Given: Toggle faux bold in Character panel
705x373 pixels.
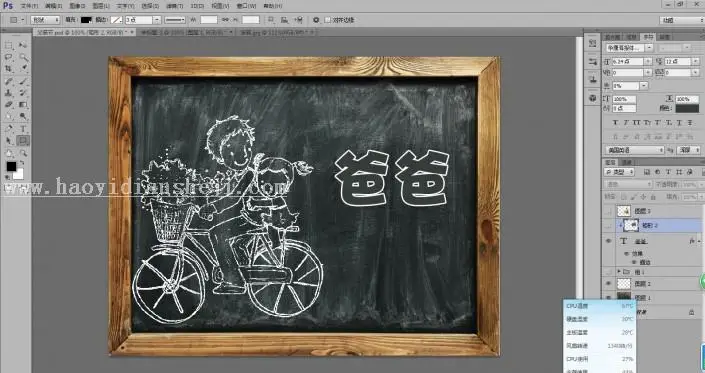Looking at the screenshot, I should pyautogui.click(x=616, y=122).
